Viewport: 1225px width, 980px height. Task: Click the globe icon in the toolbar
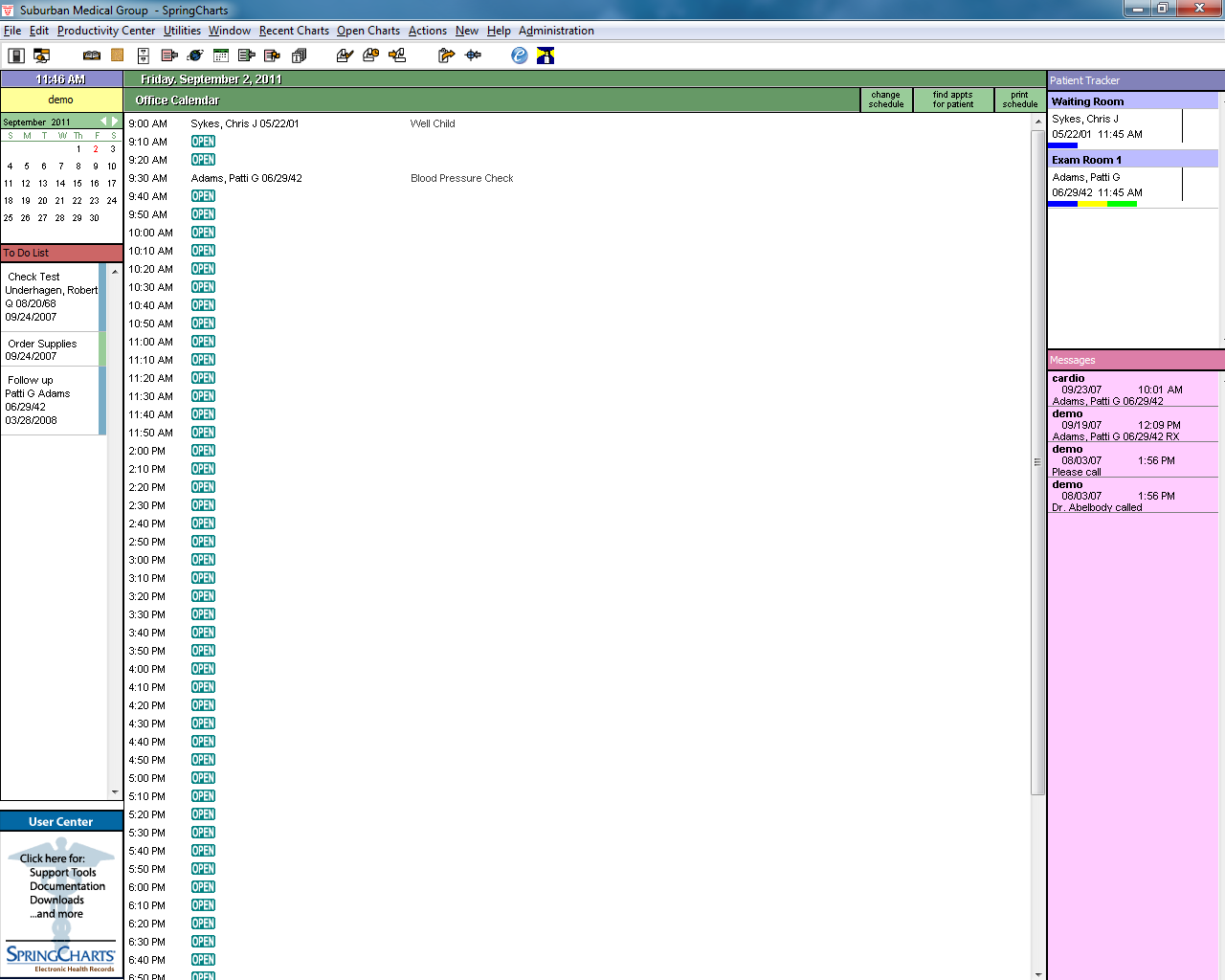point(195,56)
